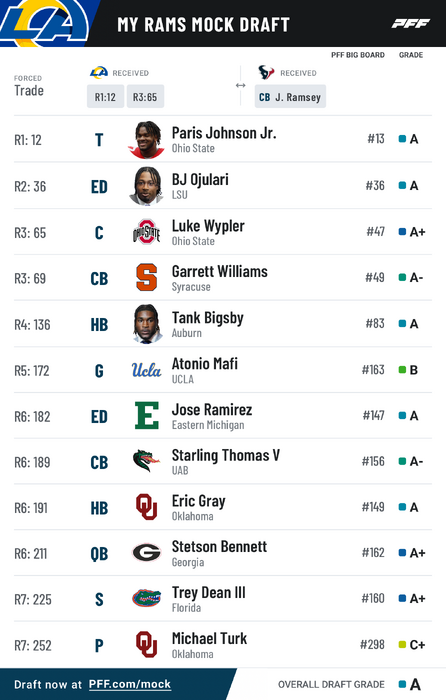
Task: Open the PFF.com/mock link
Action: 130,684
